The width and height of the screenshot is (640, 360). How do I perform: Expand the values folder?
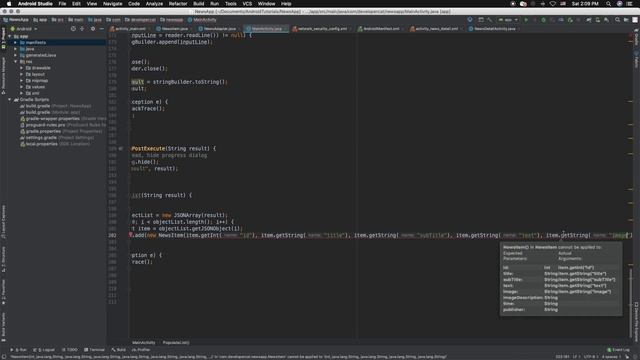click(x=21, y=87)
